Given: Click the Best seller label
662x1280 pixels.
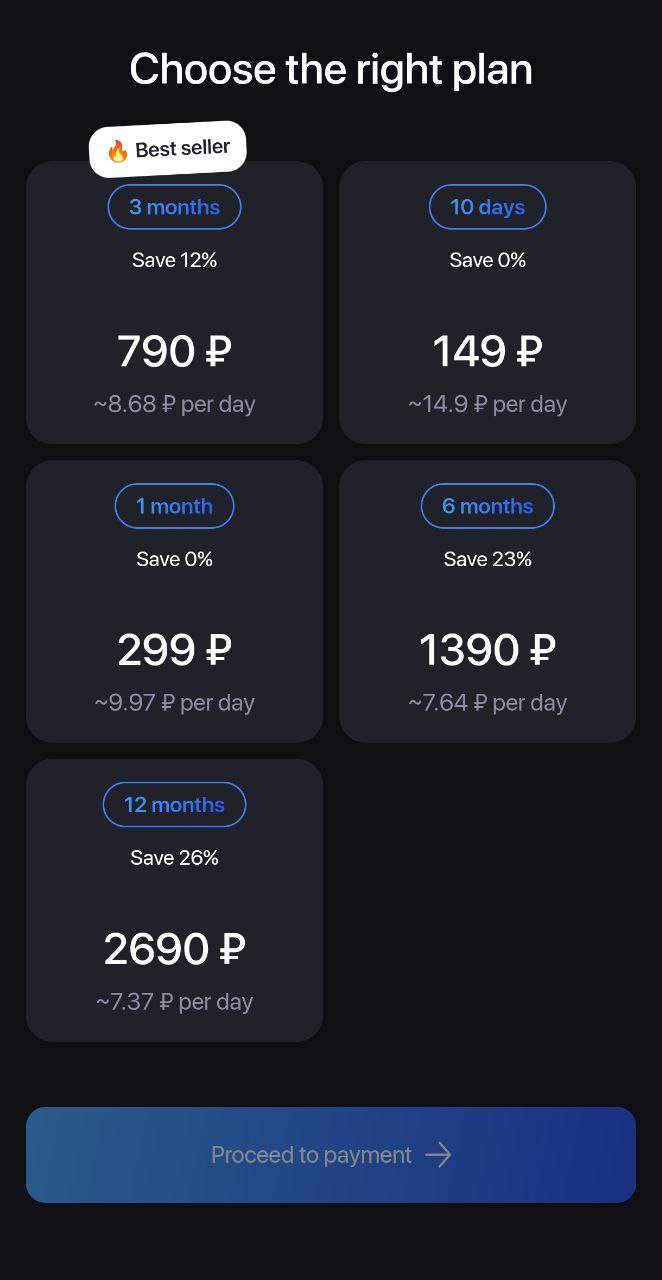Looking at the screenshot, I should click(x=182, y=148).
